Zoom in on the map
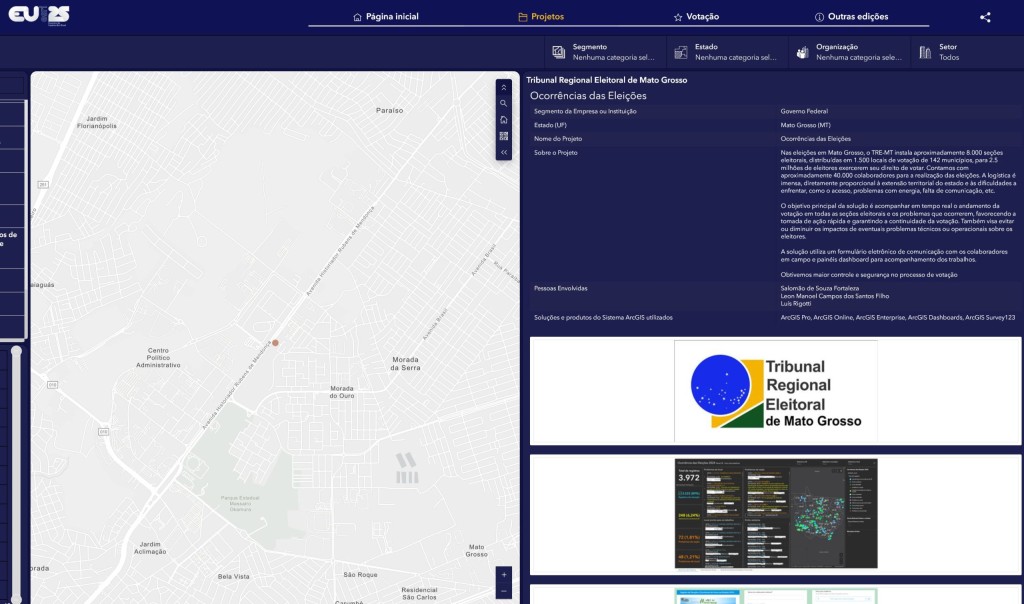Image resolution: width=1024 pixels, height=604 pixels. [504, 575]
